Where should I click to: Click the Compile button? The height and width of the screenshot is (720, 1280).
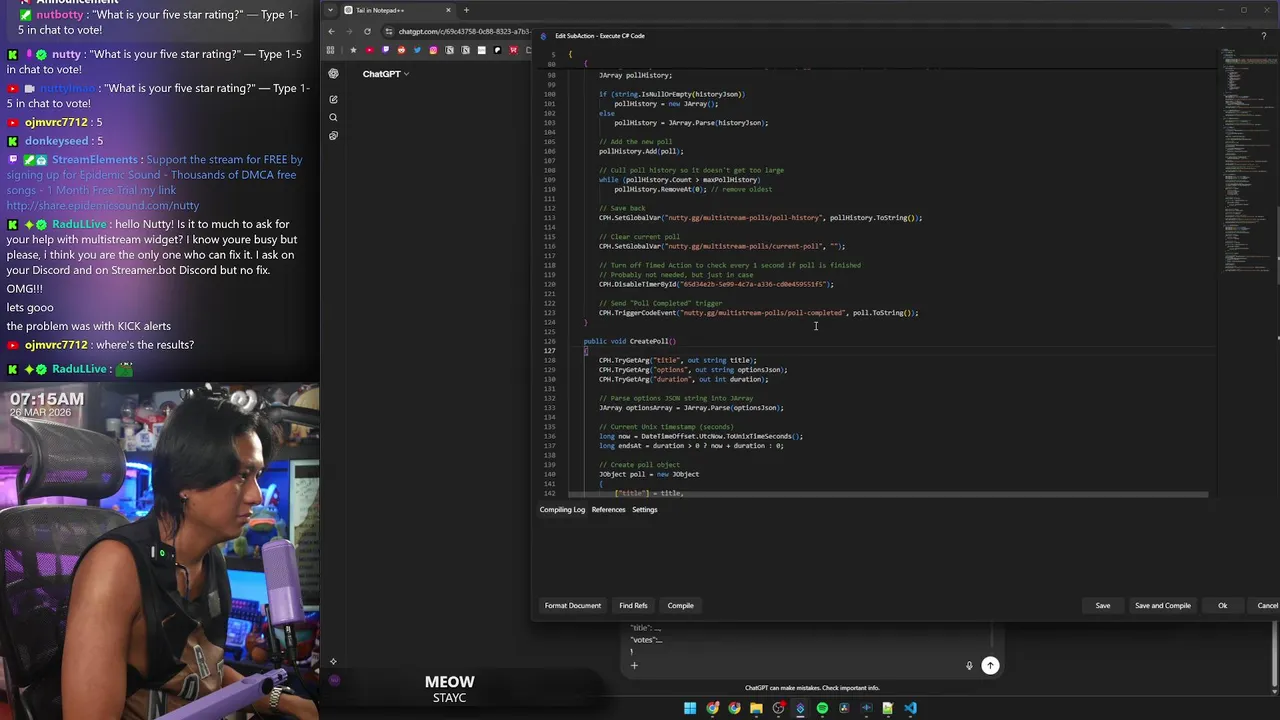(x=680, y=605)
